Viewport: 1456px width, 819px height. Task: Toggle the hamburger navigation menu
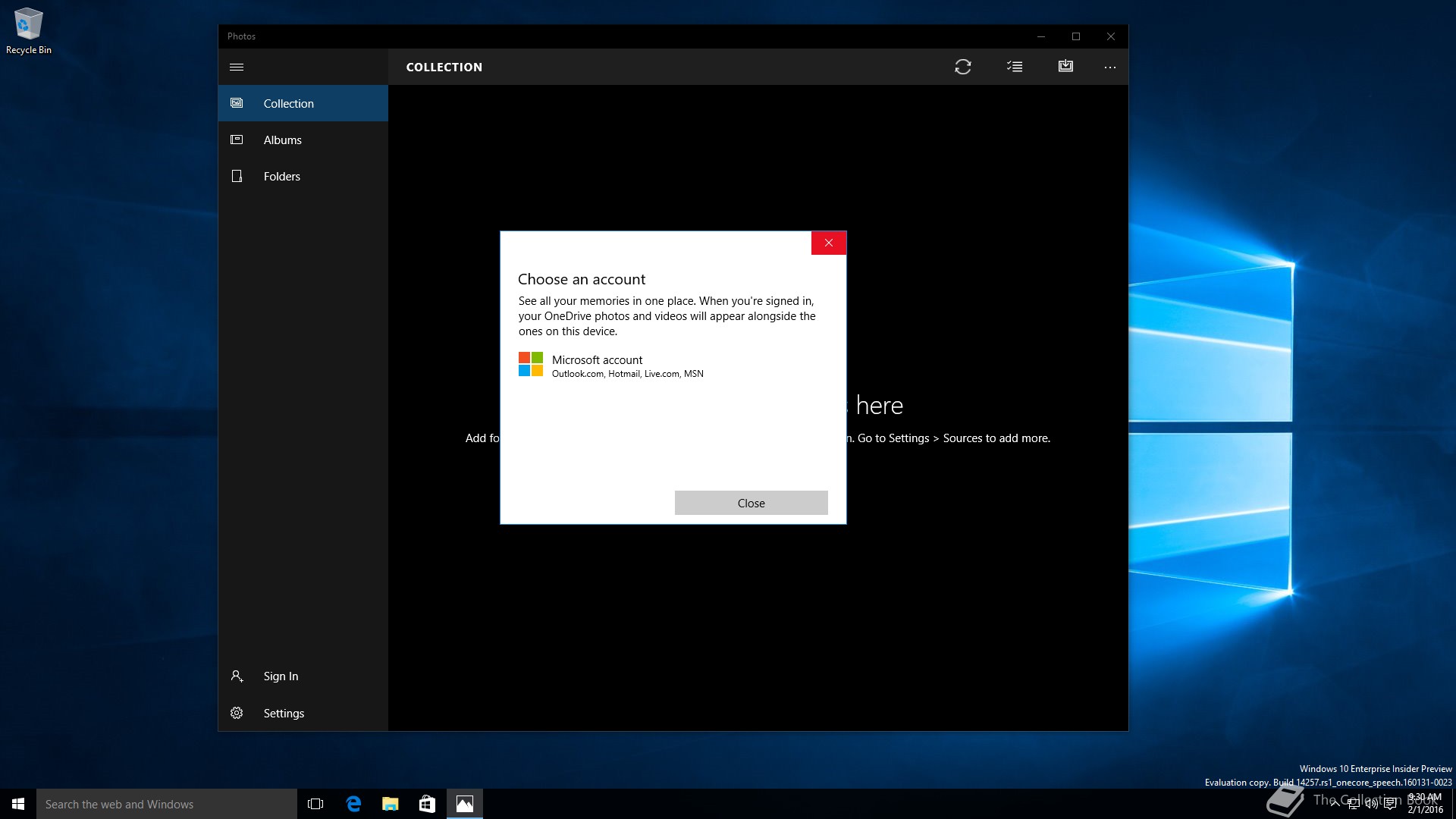point(237,67)
